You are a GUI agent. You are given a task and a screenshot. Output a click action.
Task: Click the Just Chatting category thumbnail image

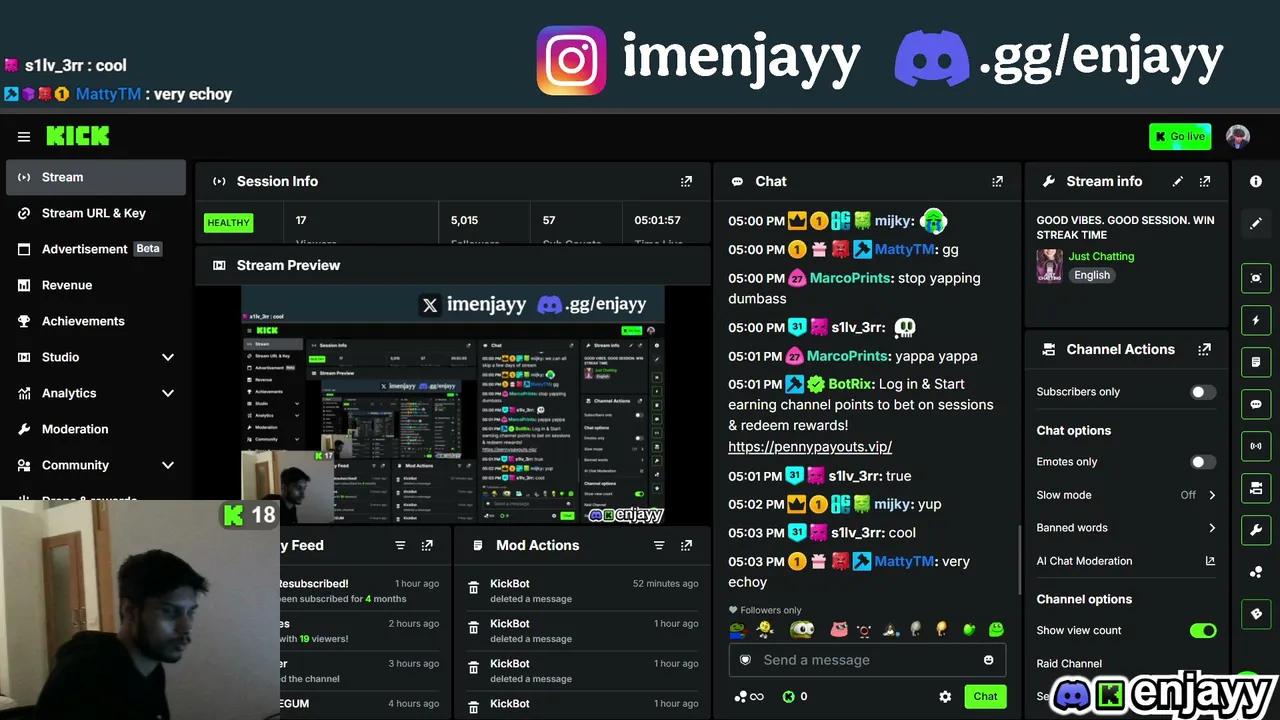coord(1050,266)
